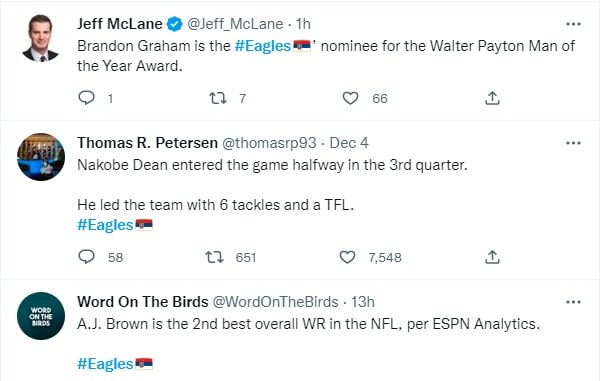Screen dimensions: 601x381
Task: Open more options on Thomas R. Petersen's tweet
Action: 573,143
